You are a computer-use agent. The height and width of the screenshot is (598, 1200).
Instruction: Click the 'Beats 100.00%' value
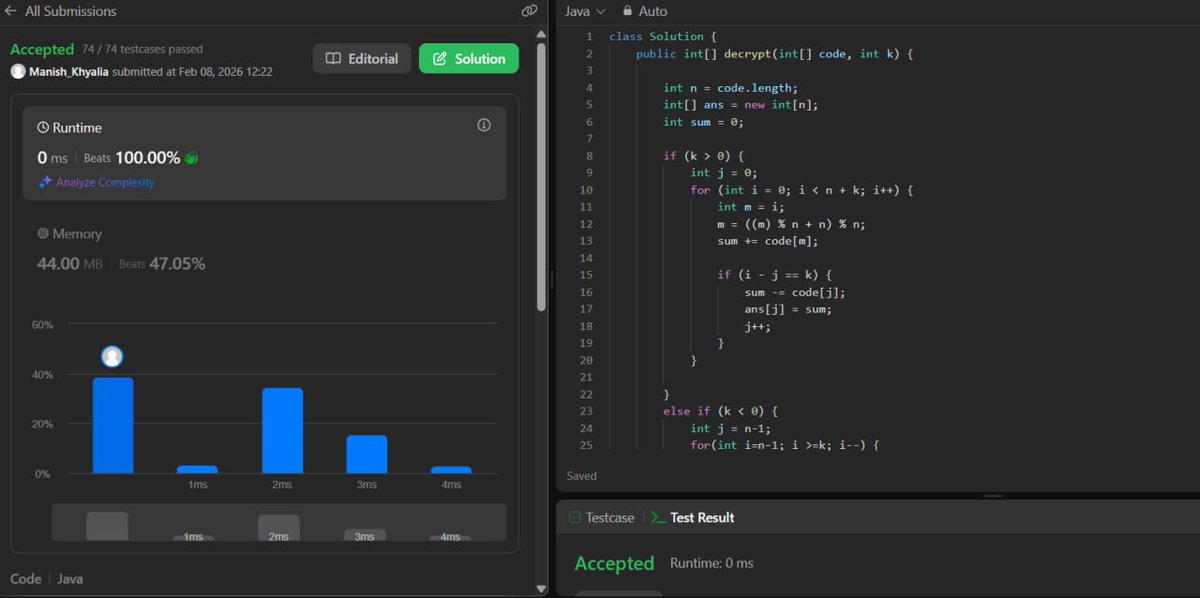coord(132,158)
